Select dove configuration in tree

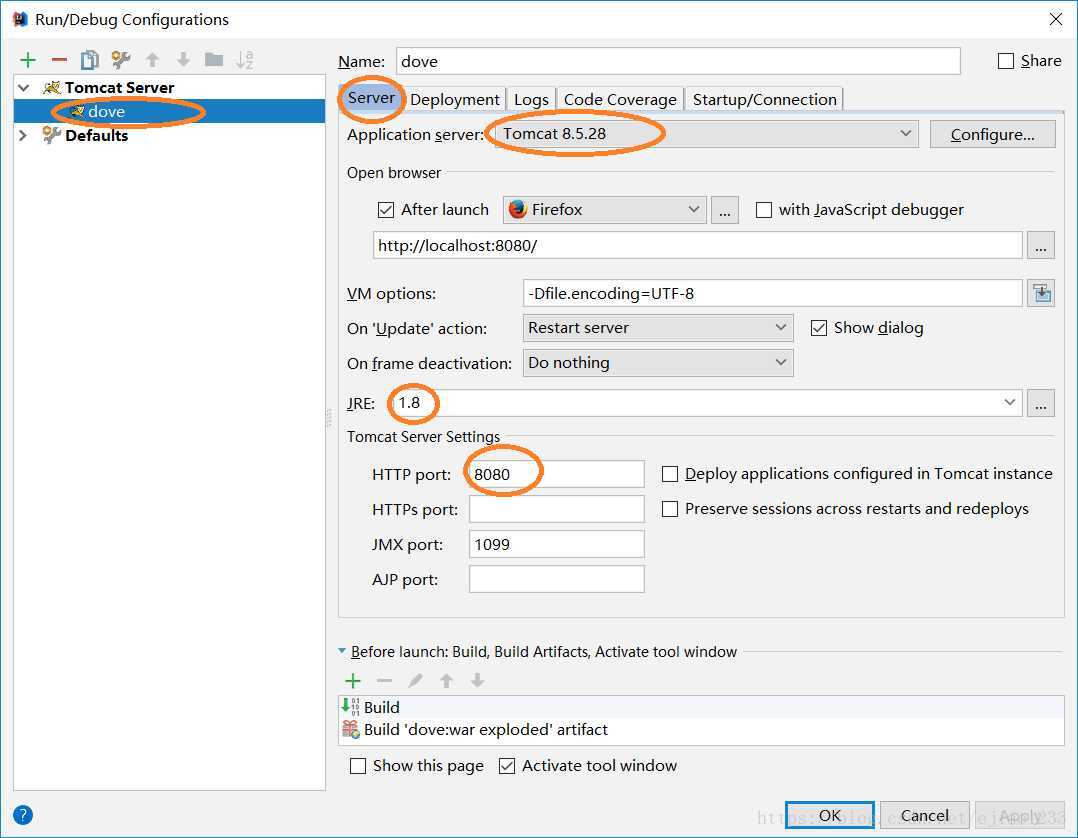169,111
